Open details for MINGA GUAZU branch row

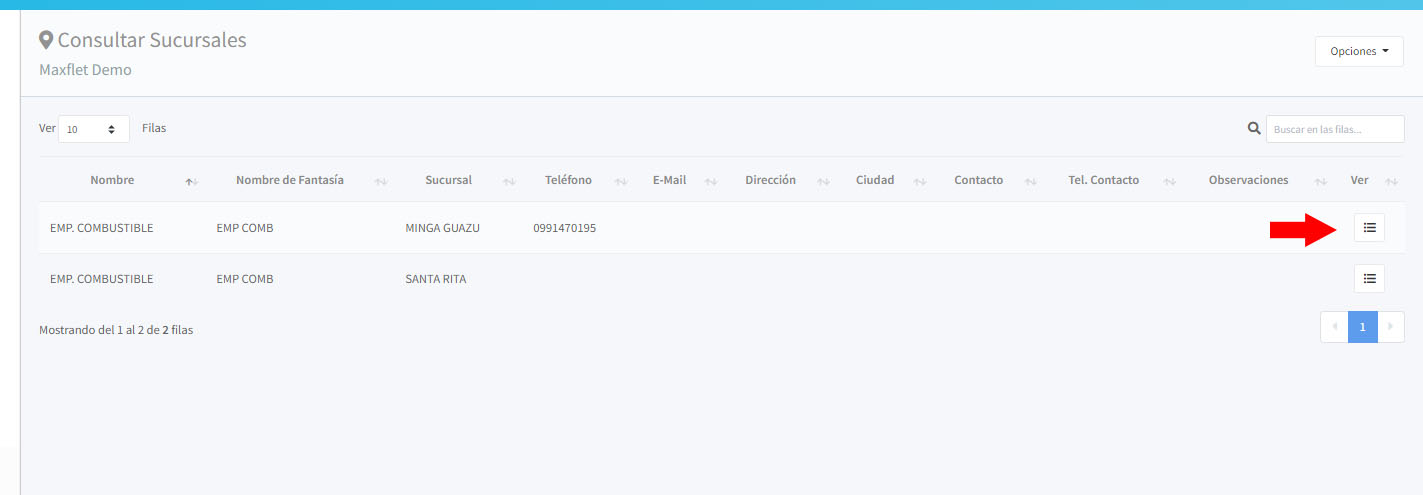point(1369,228)
